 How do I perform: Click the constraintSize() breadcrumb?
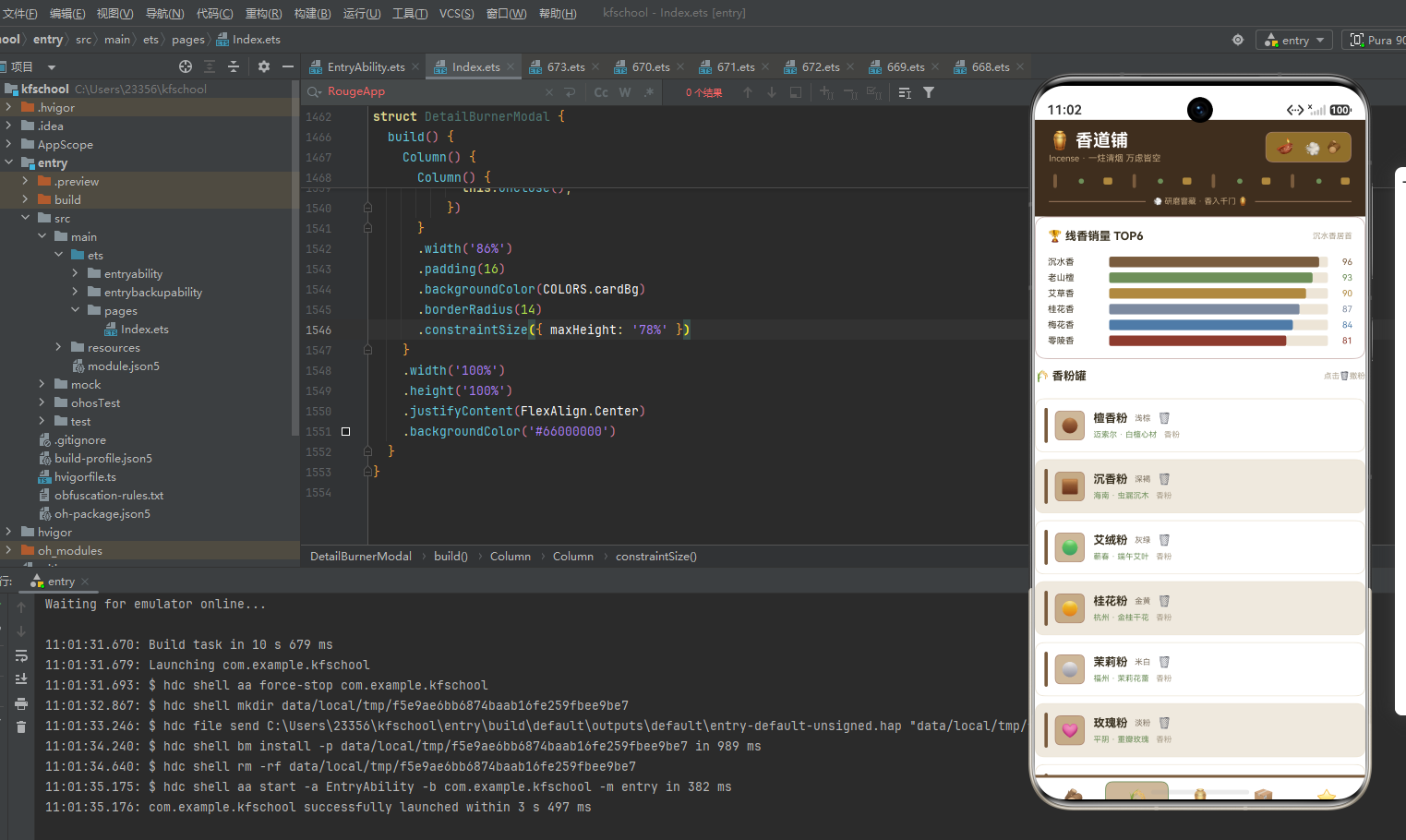[656, 557]
